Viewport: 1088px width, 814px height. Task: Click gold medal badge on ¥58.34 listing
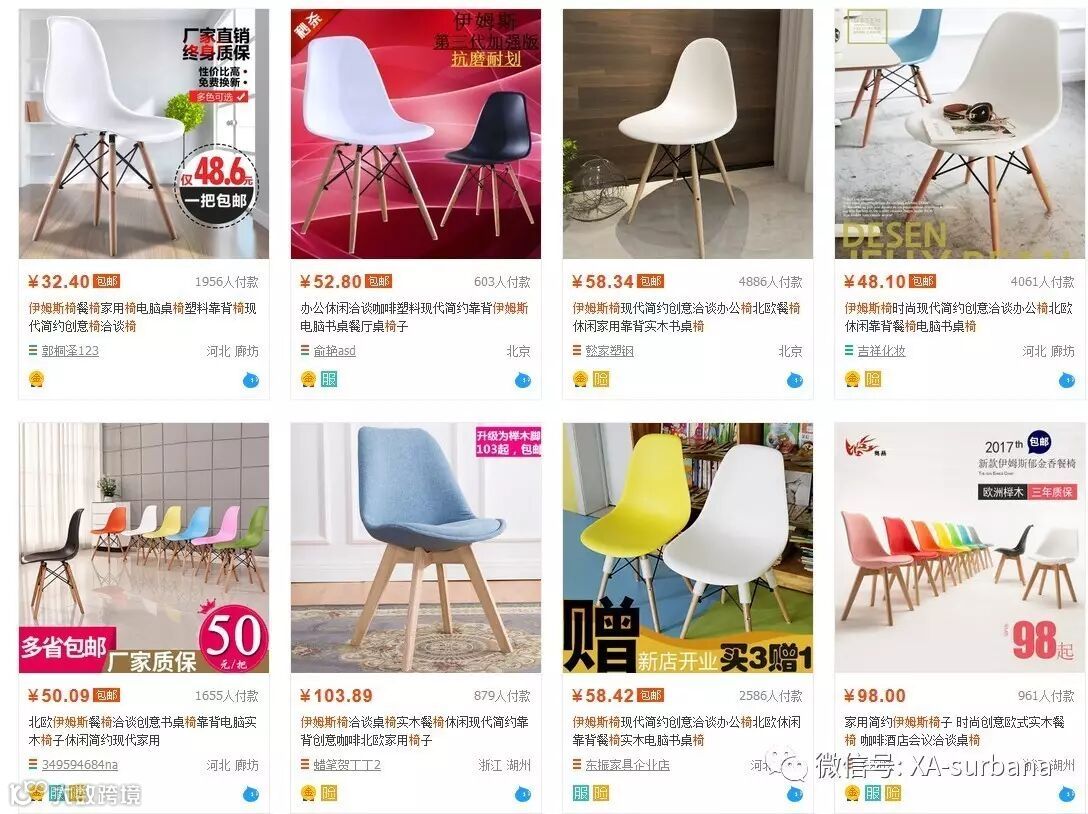click(580, 379)
